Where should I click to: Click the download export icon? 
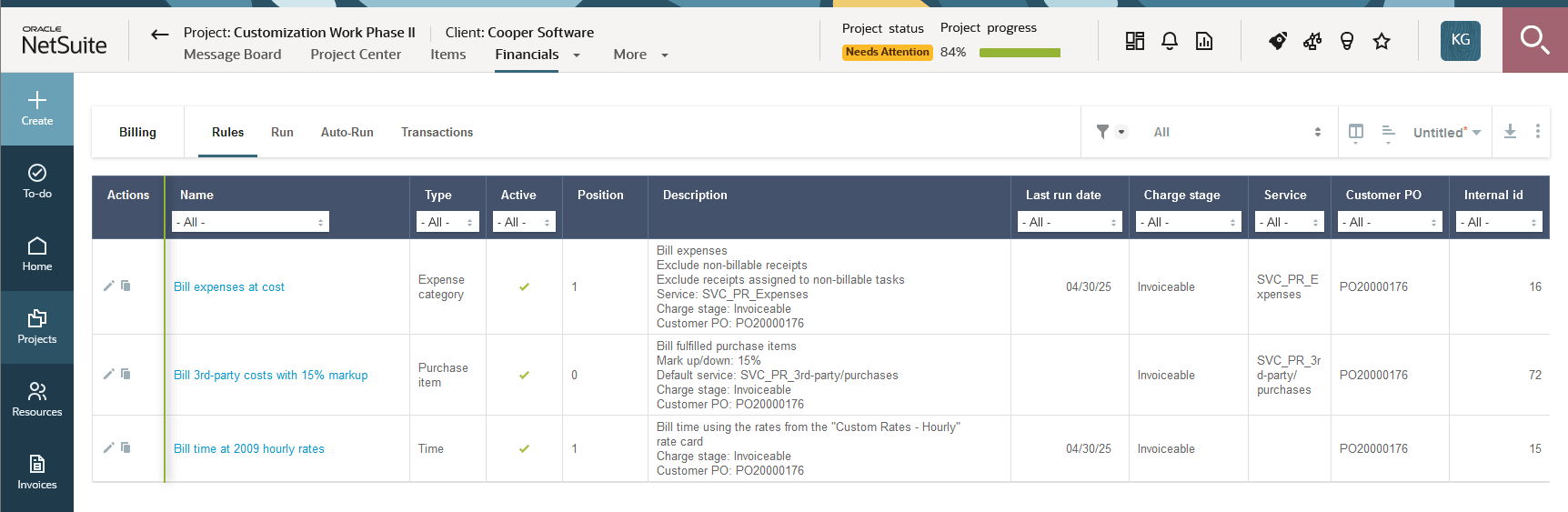[x=1510, y=132]
